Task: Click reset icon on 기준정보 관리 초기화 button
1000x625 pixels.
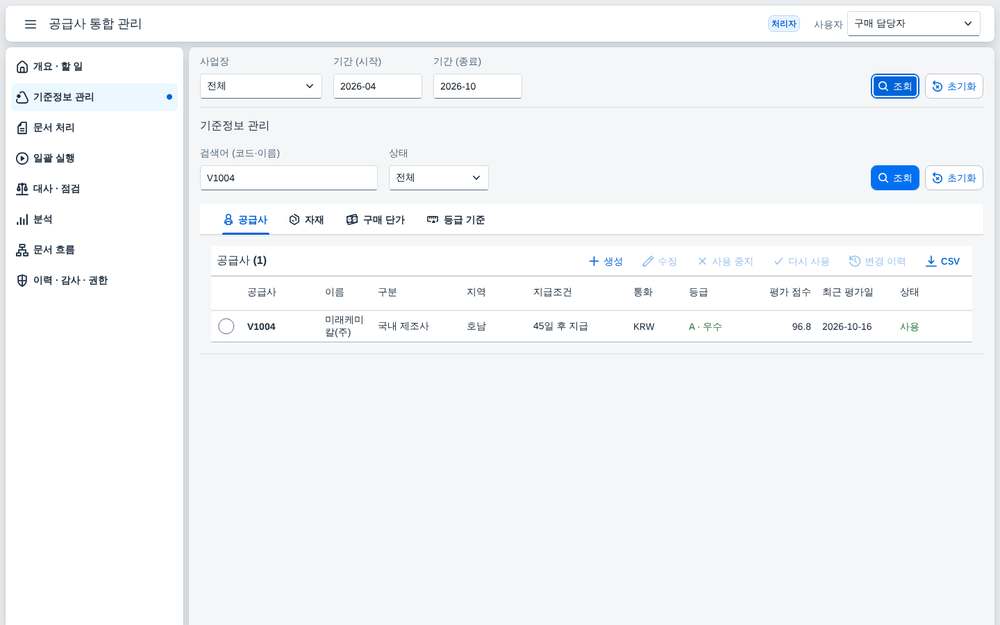Action: pyautogui.click(x=937, y=178)
